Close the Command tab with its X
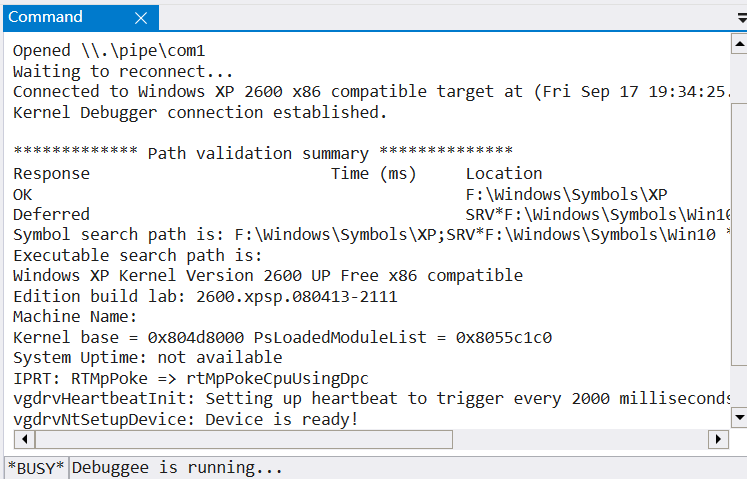The height and width of the screenshot is (479, 747). tap(141, 18)
